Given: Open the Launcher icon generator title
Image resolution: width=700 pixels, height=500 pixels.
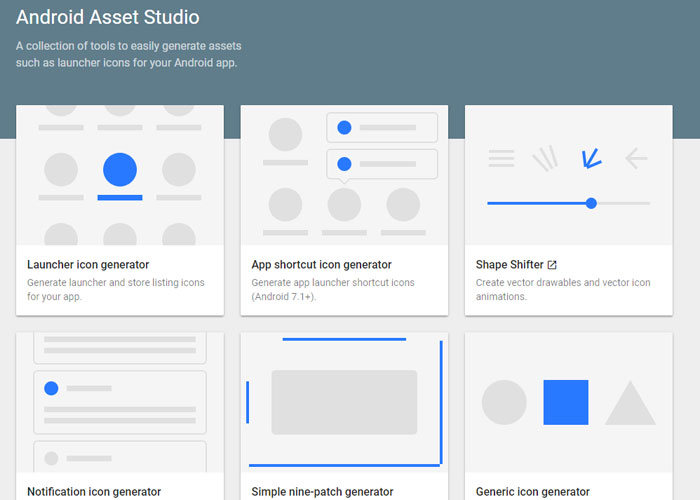Looking at the screenshot, I should (88, 265).
